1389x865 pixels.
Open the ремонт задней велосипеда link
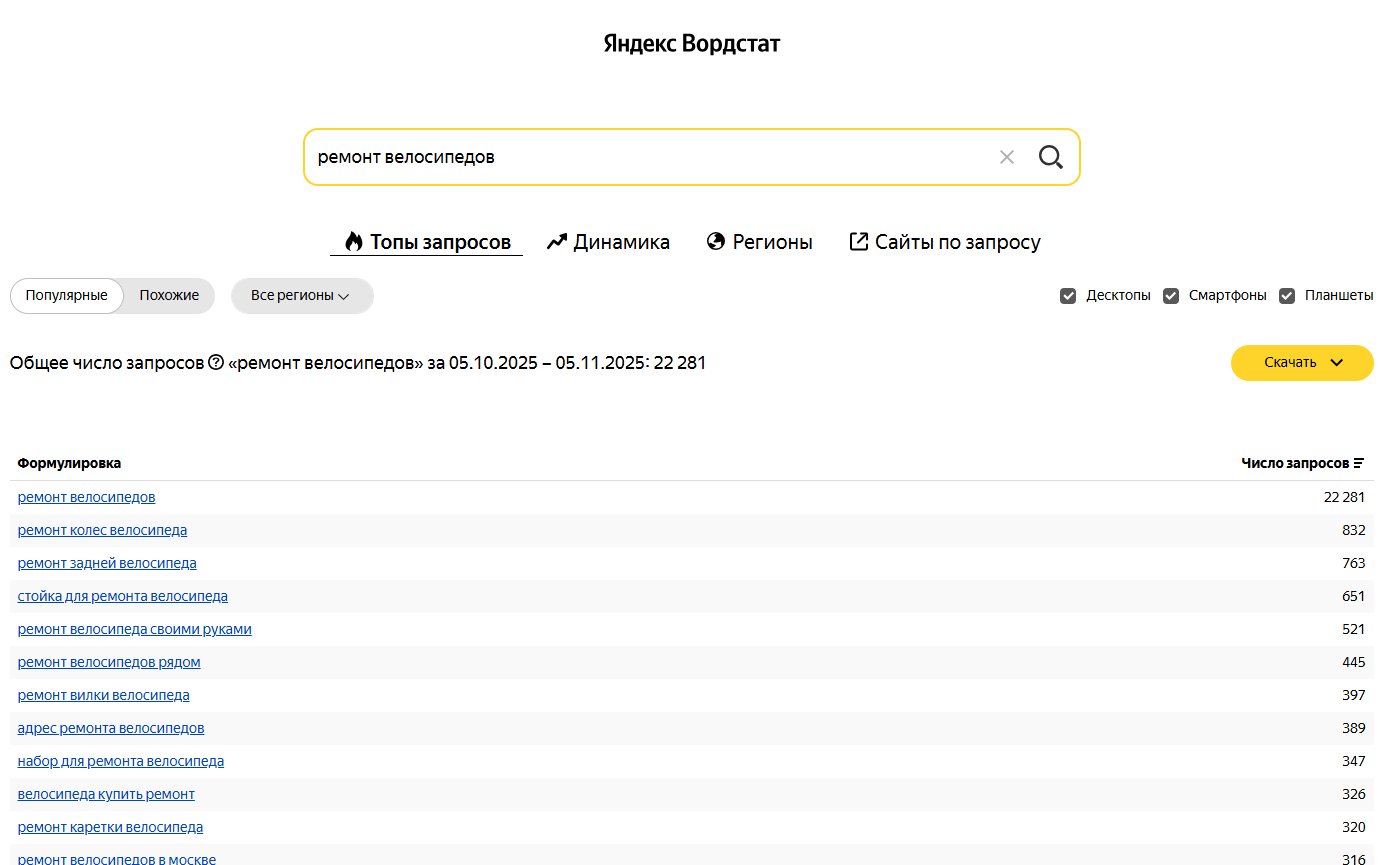[107, 563]
